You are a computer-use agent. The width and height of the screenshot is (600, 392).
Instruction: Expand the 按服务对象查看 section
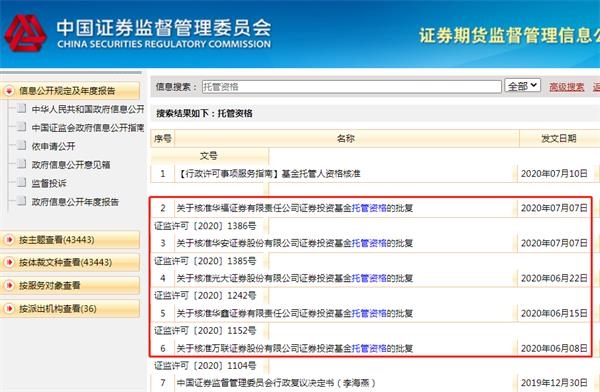70,286
